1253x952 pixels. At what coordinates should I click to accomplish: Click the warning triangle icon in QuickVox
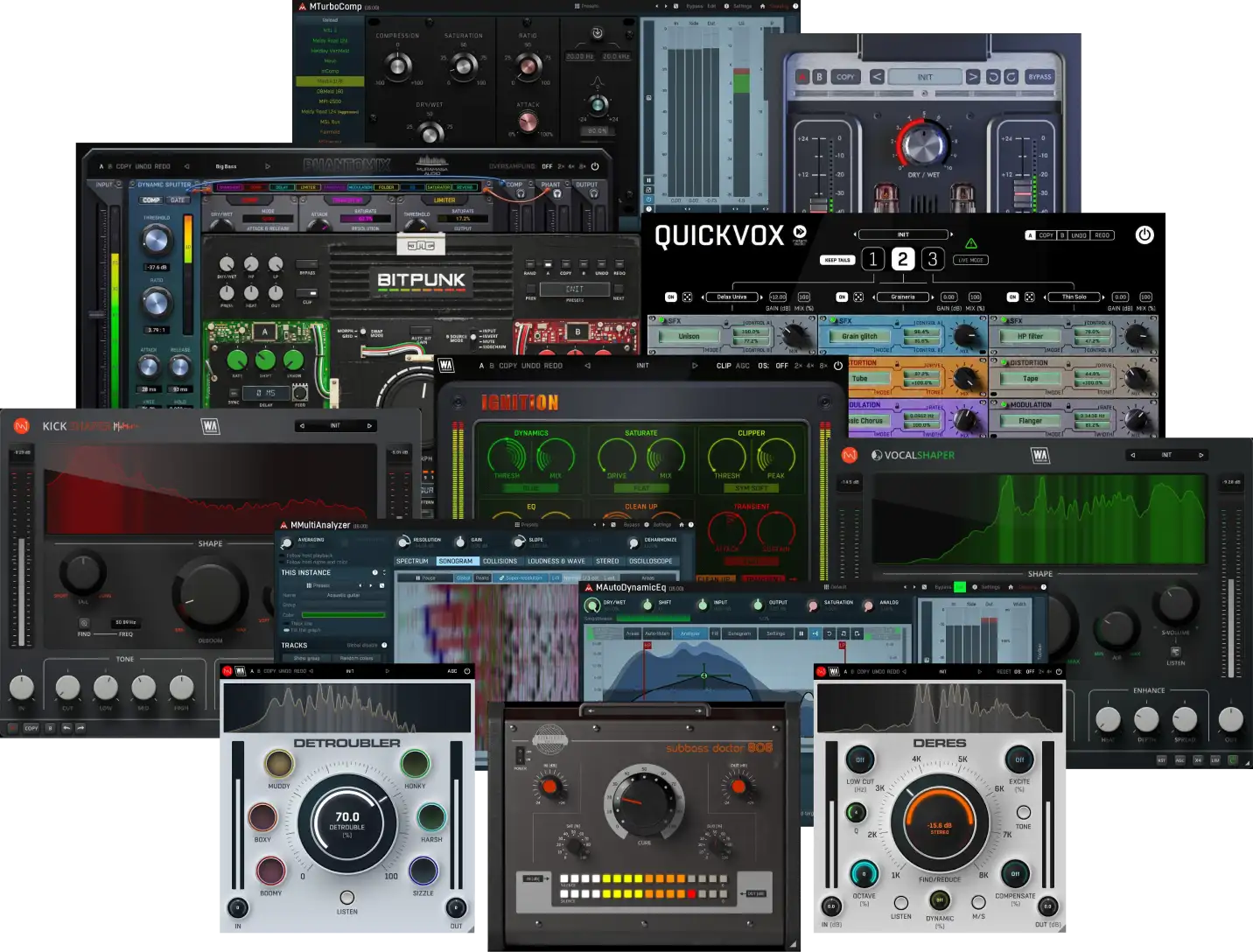971,244
